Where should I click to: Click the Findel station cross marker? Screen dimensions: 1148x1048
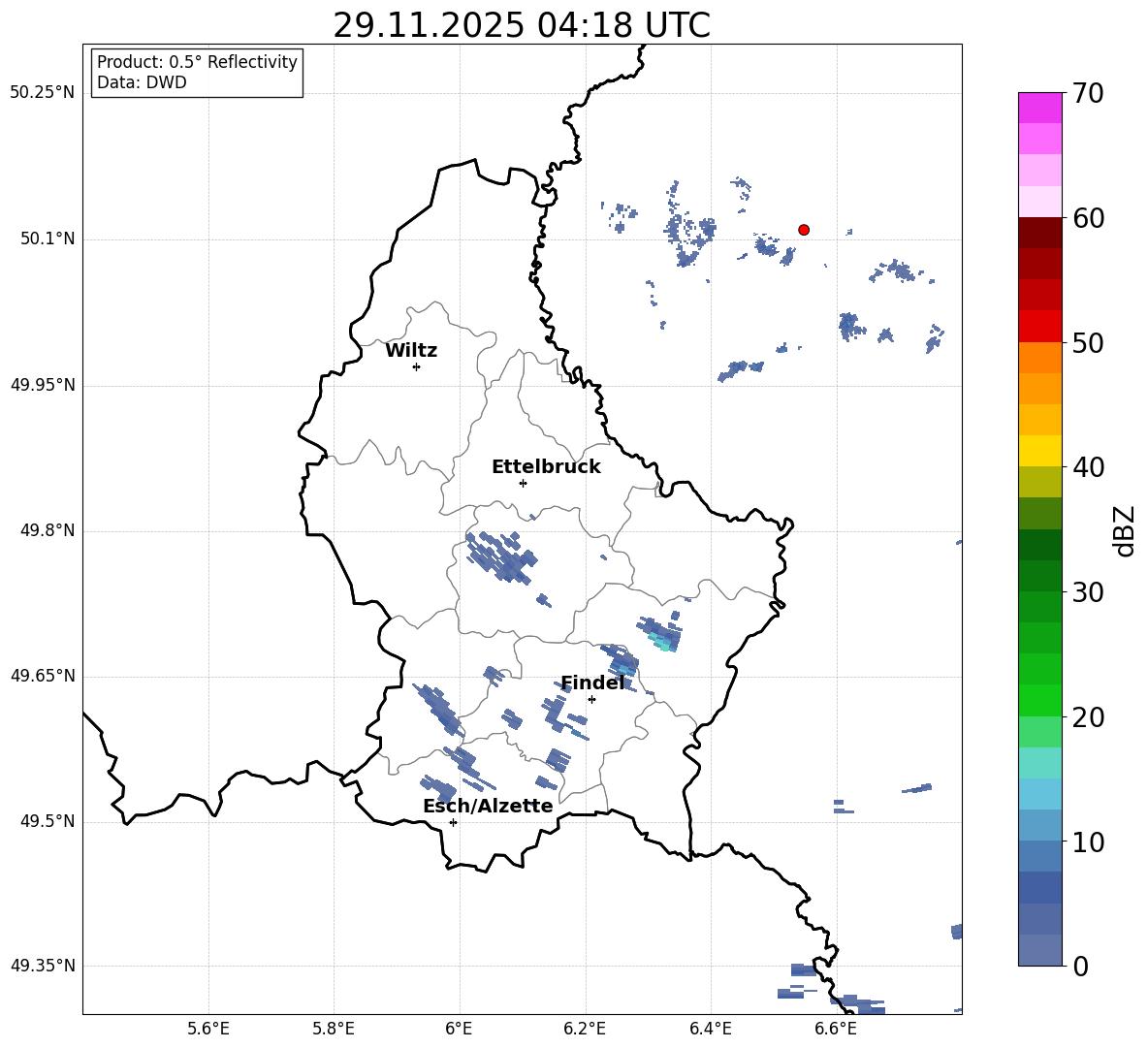point(591,699)
